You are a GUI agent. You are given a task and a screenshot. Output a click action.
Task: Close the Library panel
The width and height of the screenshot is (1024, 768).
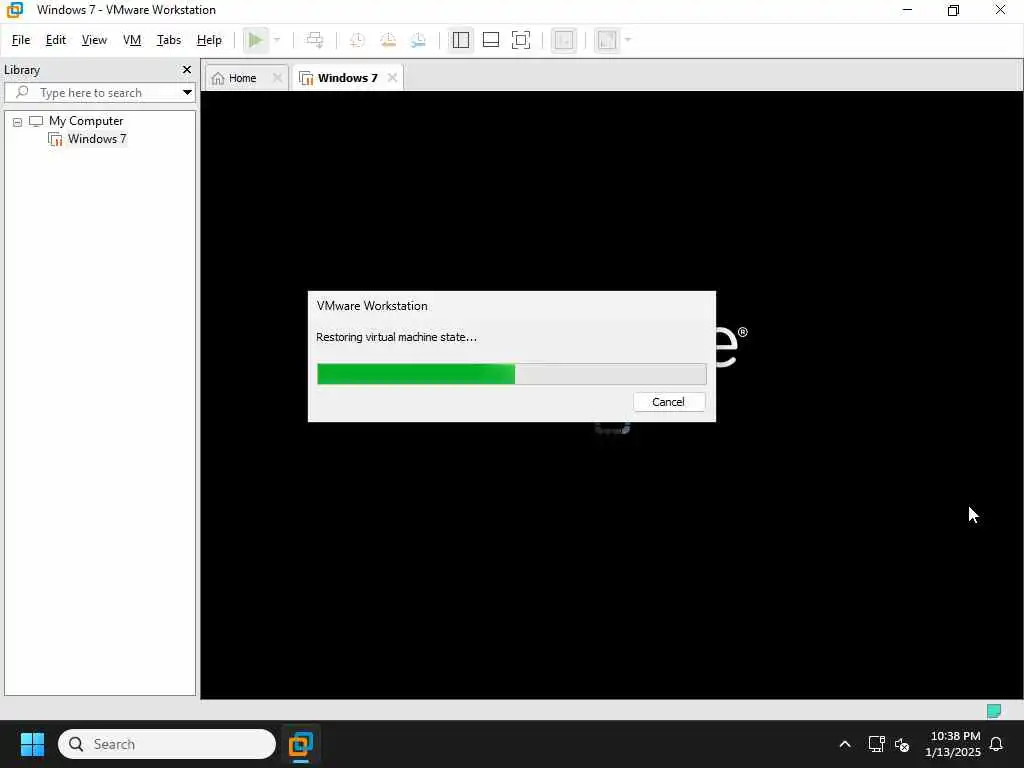(187, 69)
